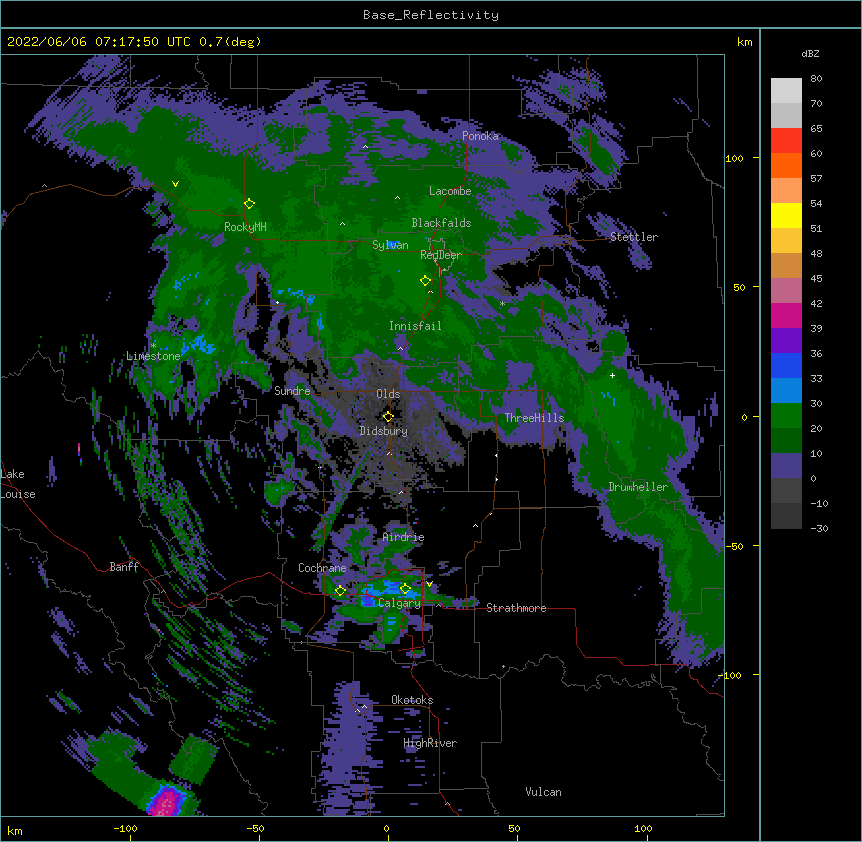The height and width of the screenshot is (842, 862).
Task: Click the Drumheller town label
Action: coord(638,487)
